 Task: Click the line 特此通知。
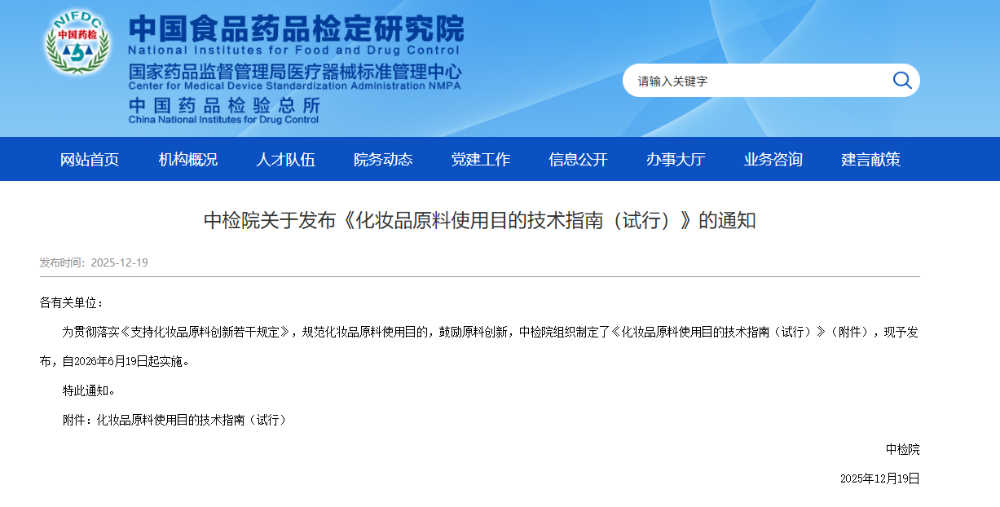coord(89,391)
